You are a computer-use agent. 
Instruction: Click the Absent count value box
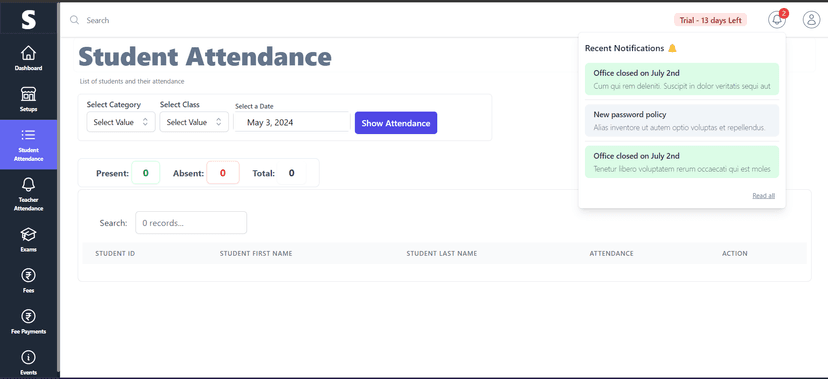pos(223,173)
